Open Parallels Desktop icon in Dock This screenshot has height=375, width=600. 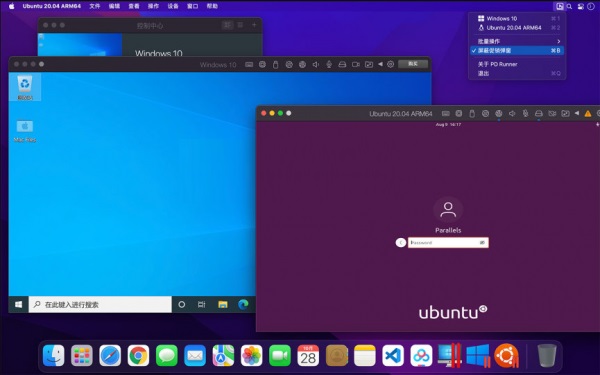449,355
